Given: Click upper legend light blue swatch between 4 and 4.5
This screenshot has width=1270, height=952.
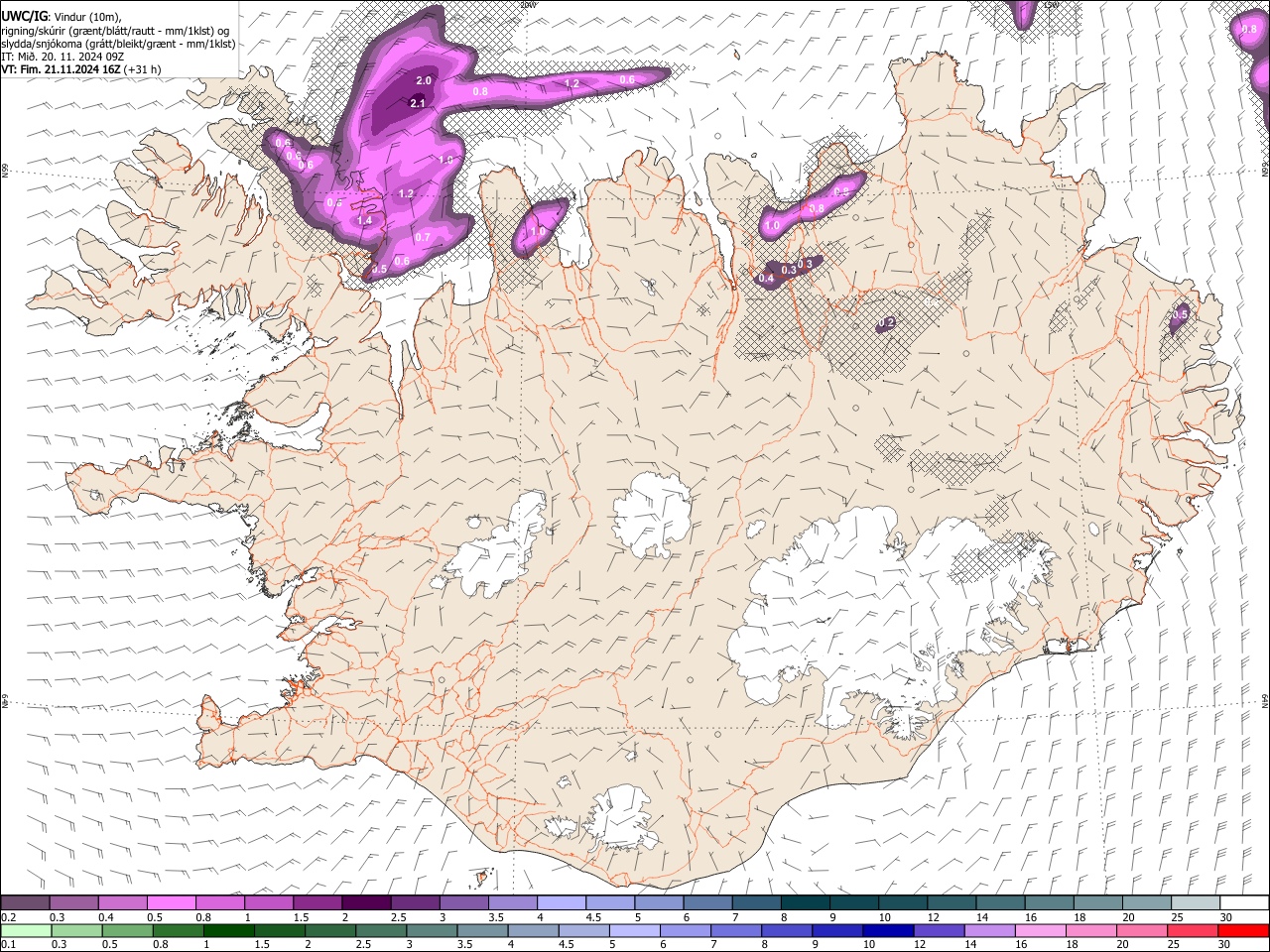Looking at the screenshot, I should (562, 902).
